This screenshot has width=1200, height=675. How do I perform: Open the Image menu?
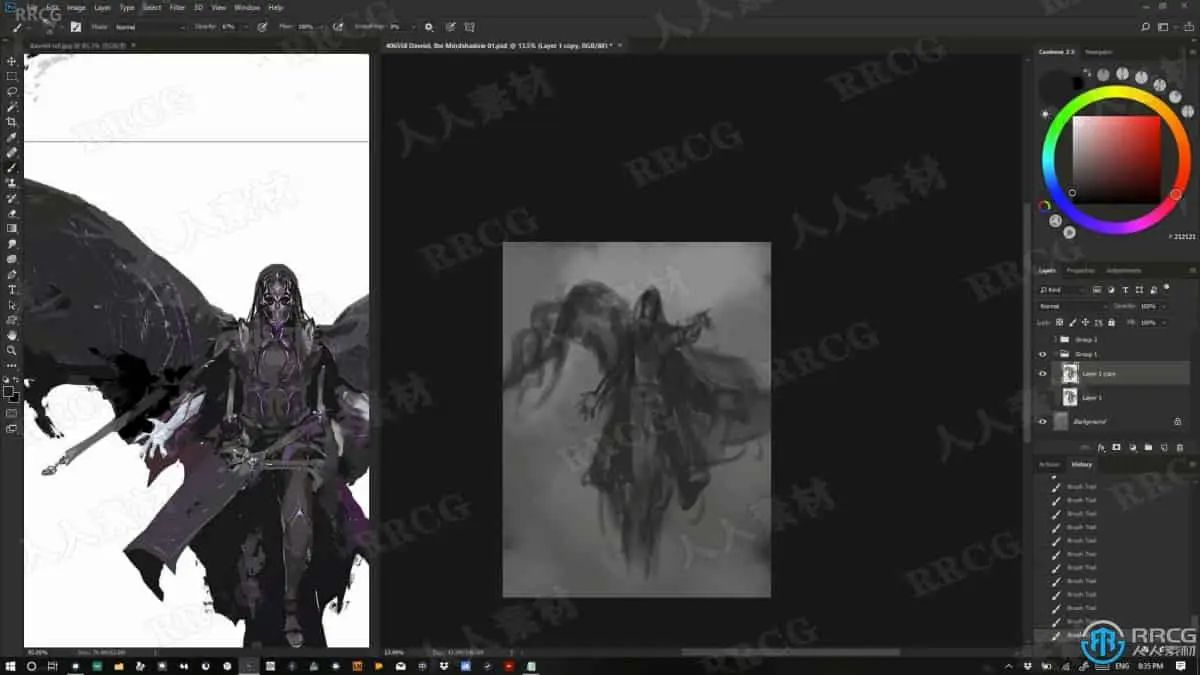[76, 7]
